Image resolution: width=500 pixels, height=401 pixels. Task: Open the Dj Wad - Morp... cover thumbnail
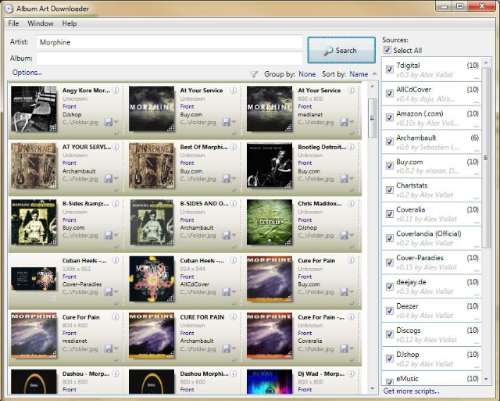[269, 382]
